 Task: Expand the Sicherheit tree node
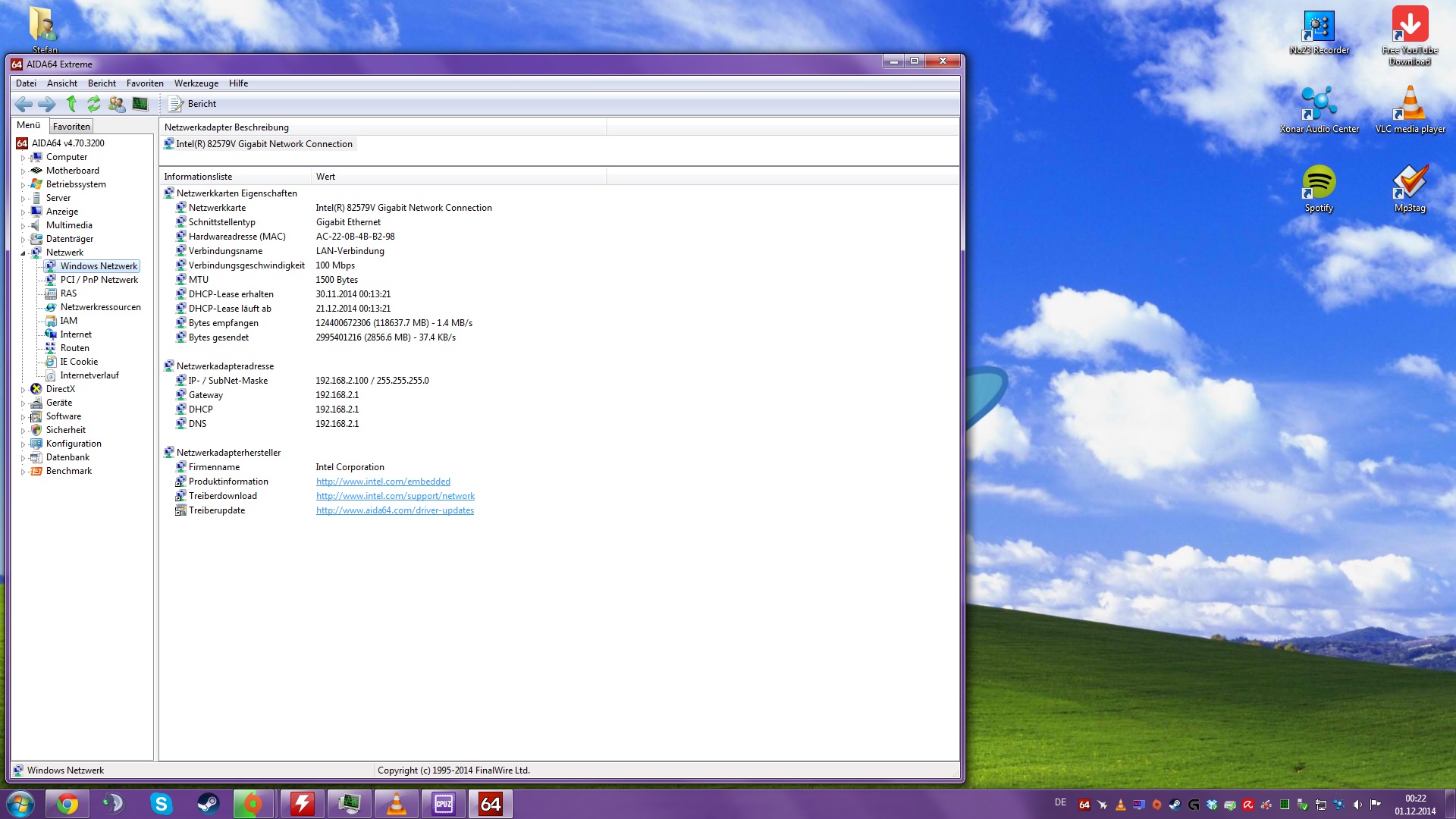[x=23, y=431]
